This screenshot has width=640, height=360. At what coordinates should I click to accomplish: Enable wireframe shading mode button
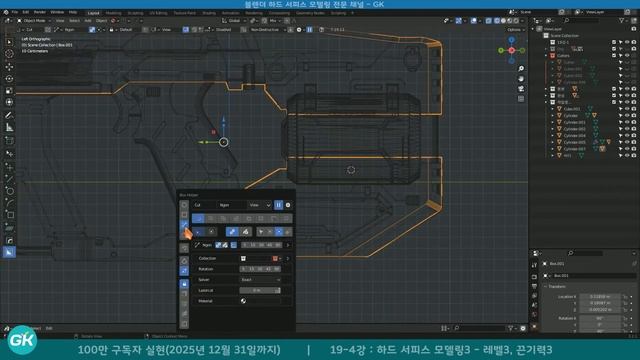(x=497, y=20)
